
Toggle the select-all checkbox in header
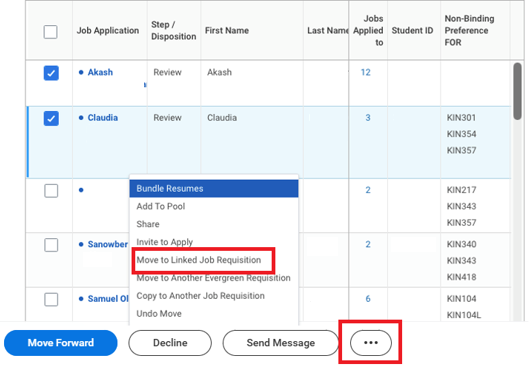(50, 32)
